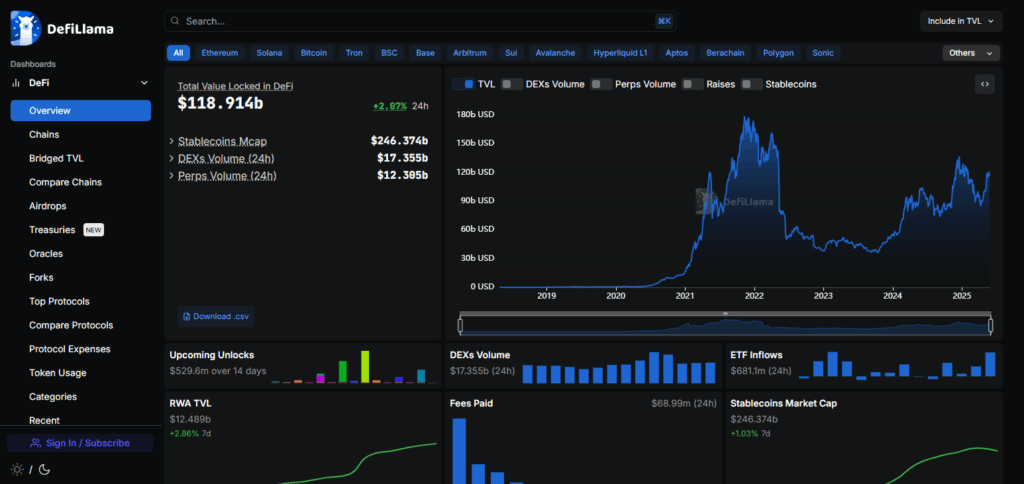Select the Ethereum chain tab

[220, 53]
